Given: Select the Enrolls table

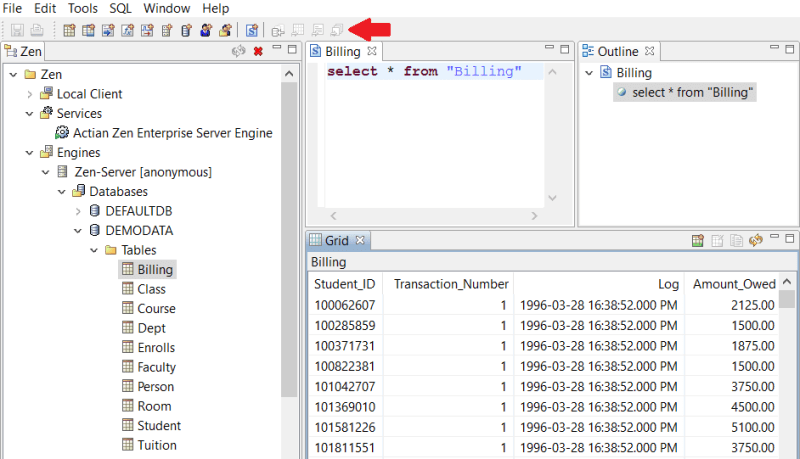Looking at the screenshot, I should pos(148,348).
